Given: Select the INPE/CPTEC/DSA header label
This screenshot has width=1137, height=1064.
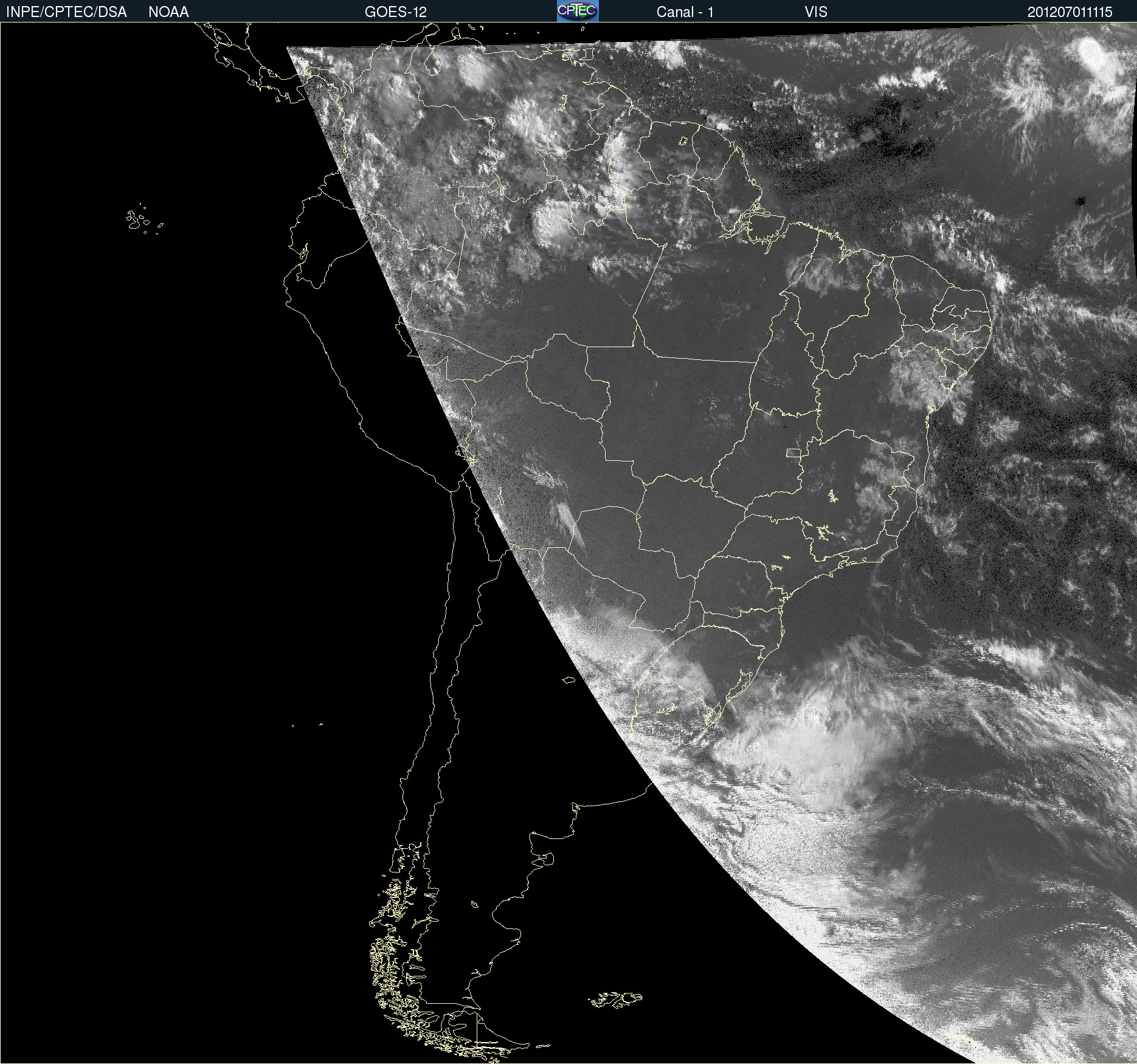Looking at the screenshot, I should [x=66, y=12].
